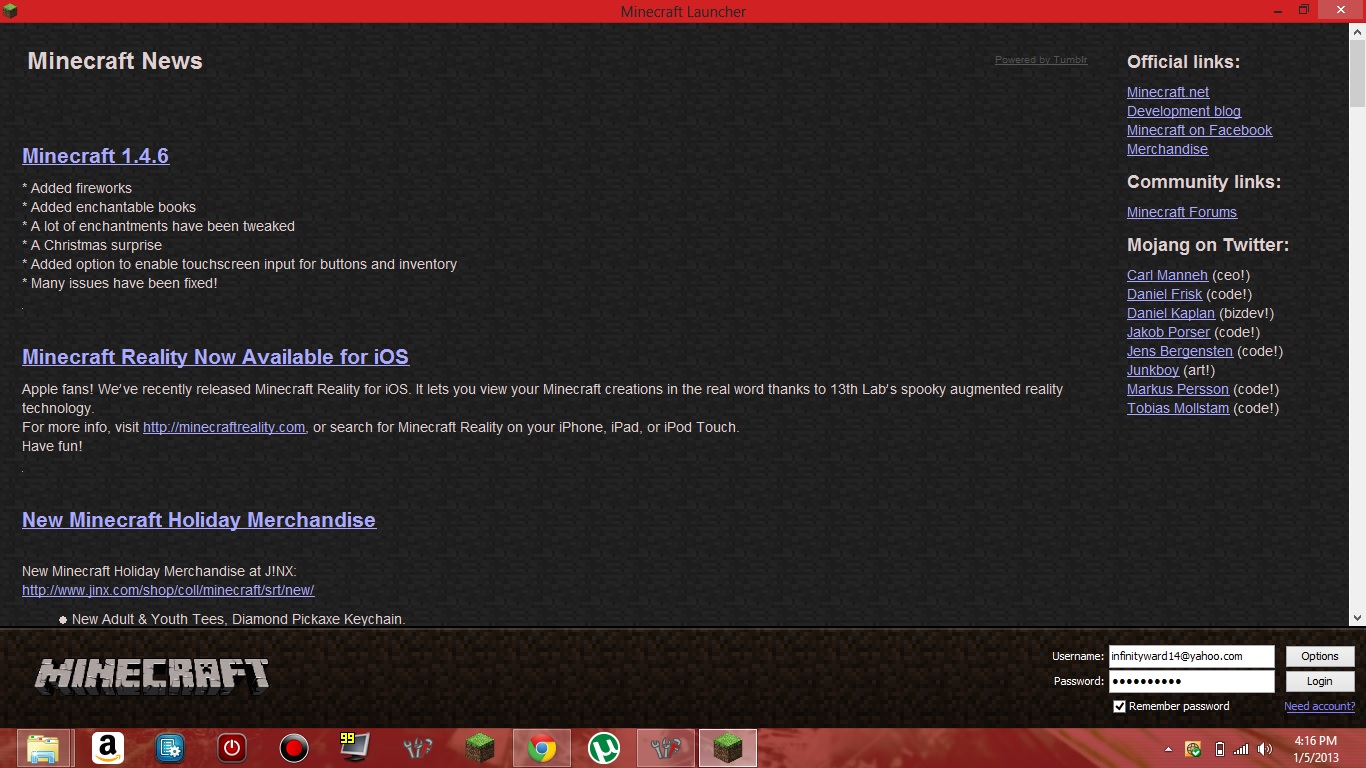The image size is (1366, 768).
Task: Click the red power button taskbar icon
Action: coord(232,748)
